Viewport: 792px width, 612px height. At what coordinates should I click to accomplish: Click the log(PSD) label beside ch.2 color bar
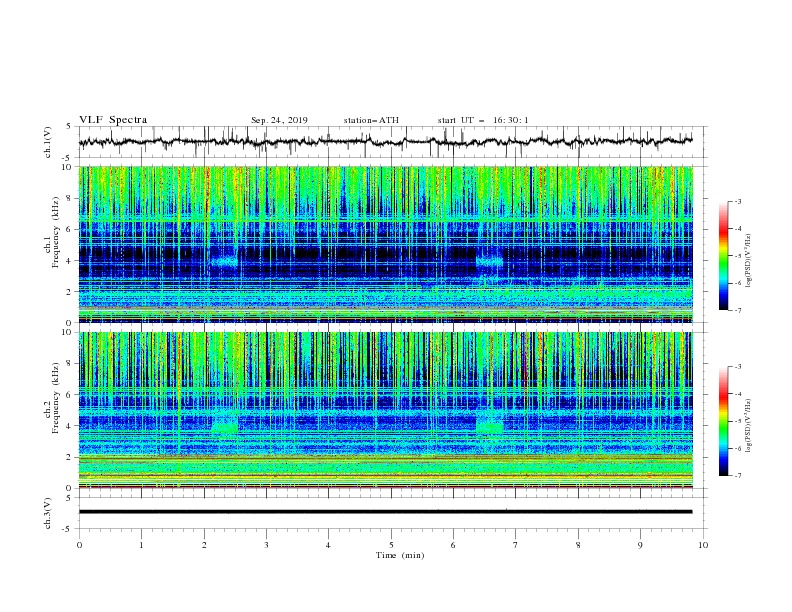(749, 425)
